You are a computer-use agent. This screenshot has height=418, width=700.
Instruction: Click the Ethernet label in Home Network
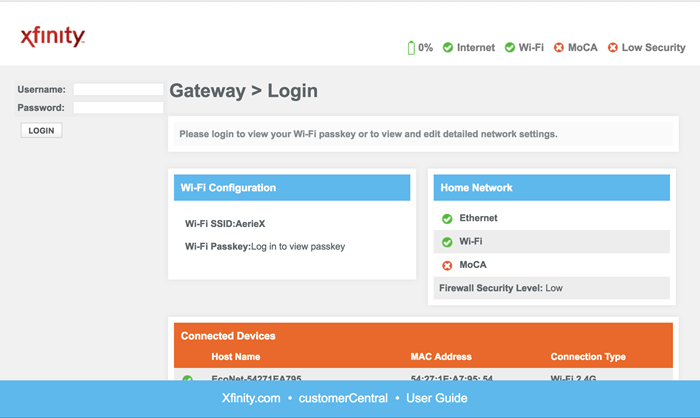tap(478, 218)
